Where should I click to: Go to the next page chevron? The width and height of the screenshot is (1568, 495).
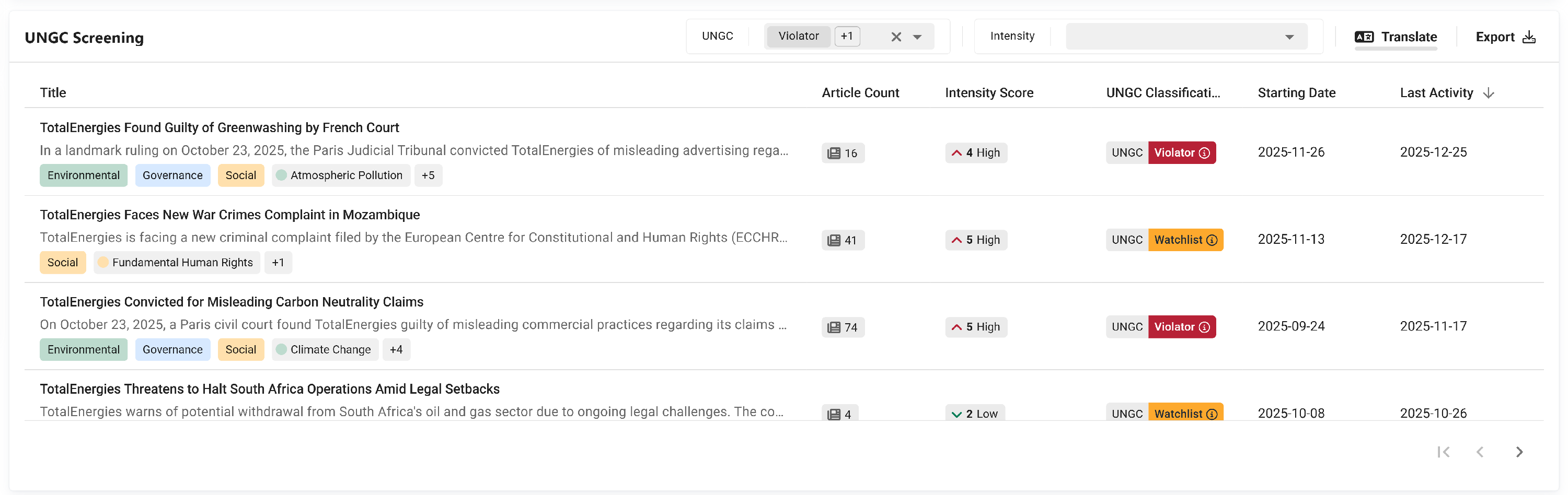(1519, 452)
